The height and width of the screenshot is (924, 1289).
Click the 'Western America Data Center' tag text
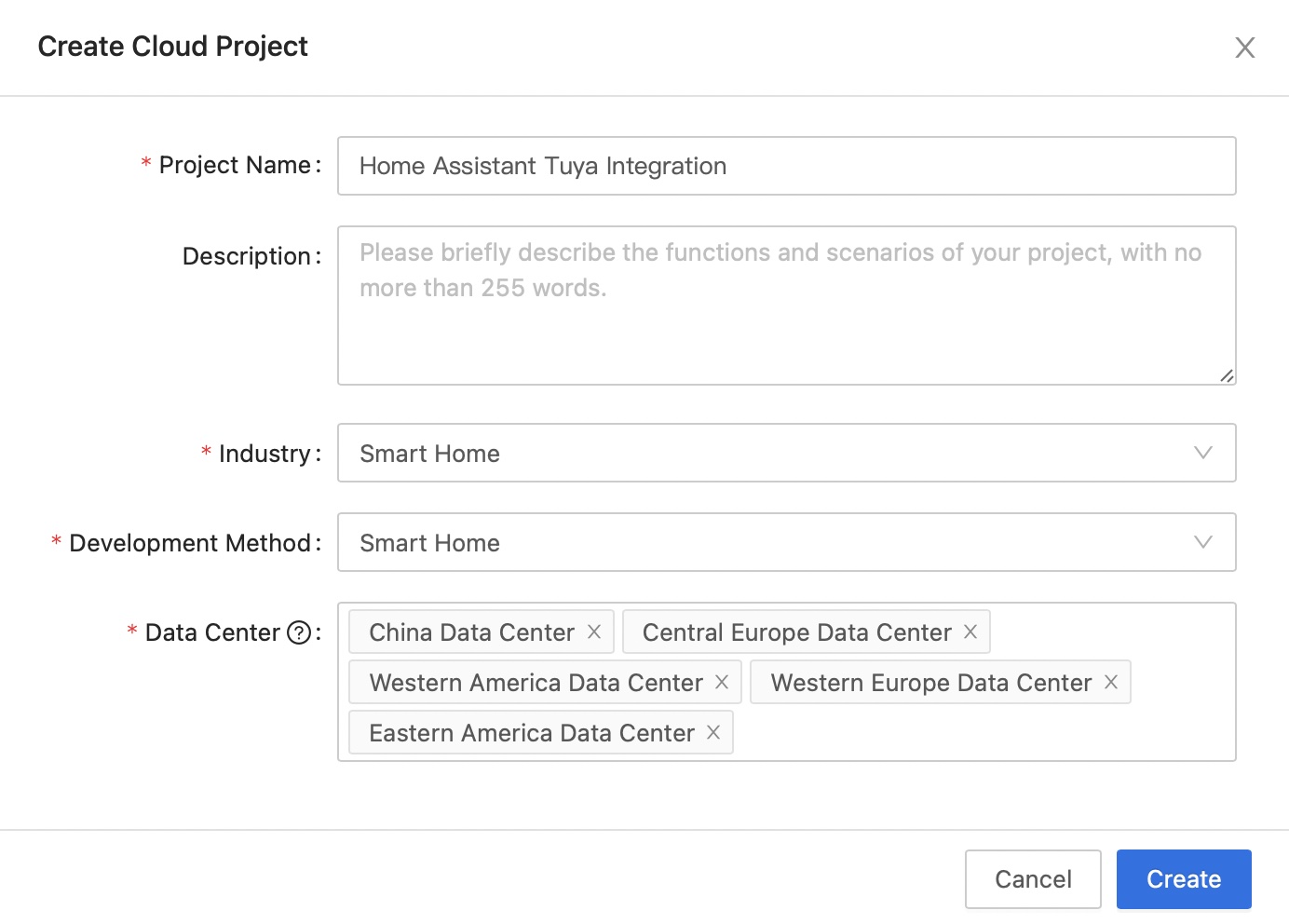[536, 683]
